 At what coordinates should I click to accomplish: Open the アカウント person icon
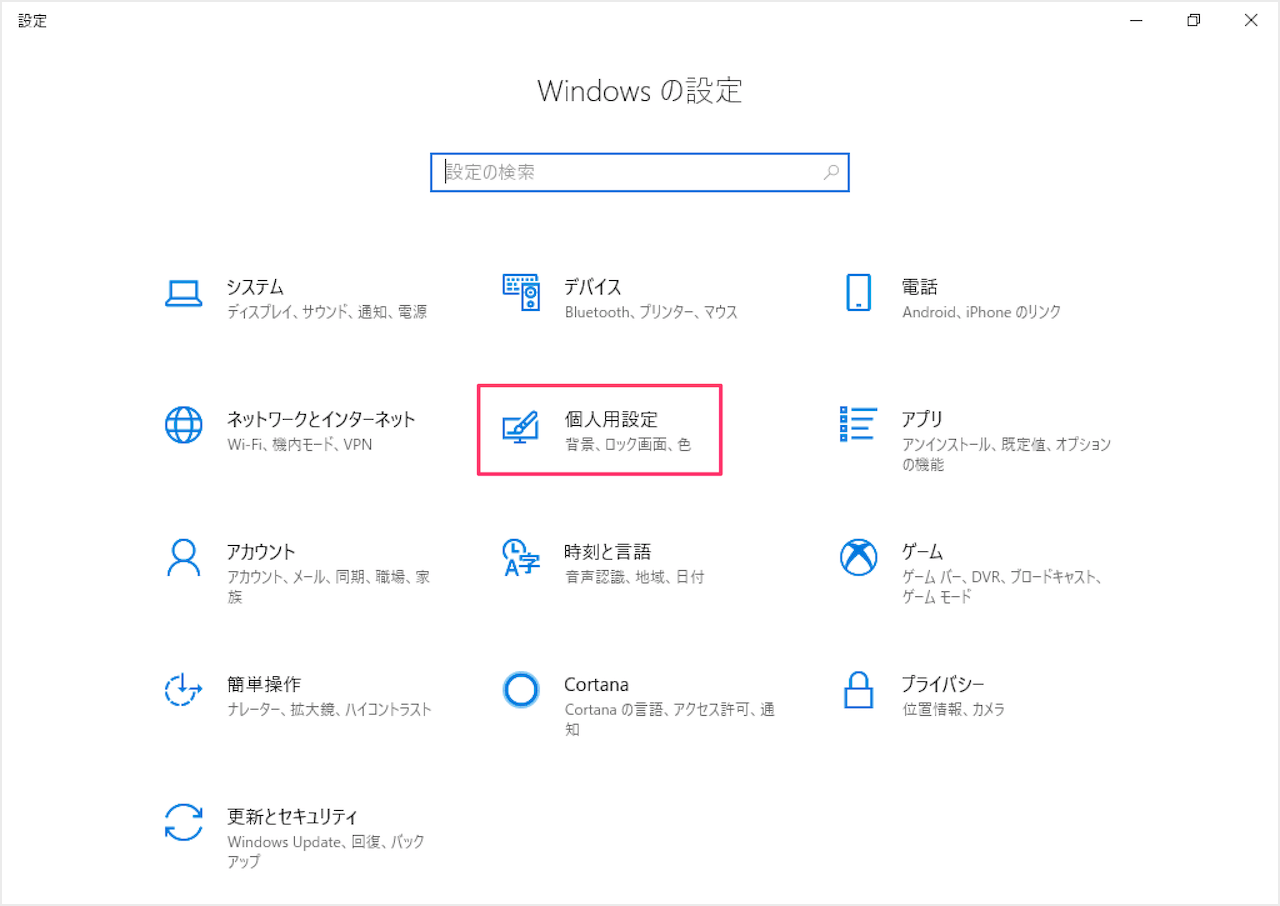click(184, 557)
